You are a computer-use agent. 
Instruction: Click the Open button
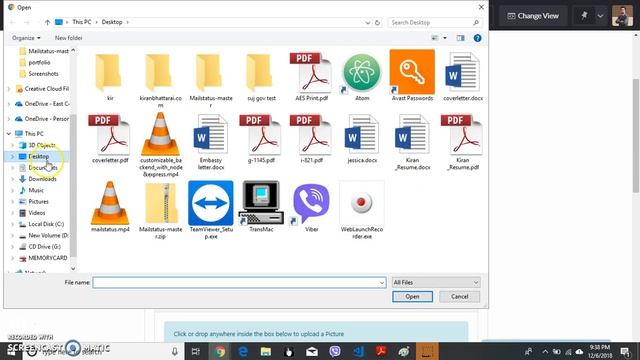412,297
